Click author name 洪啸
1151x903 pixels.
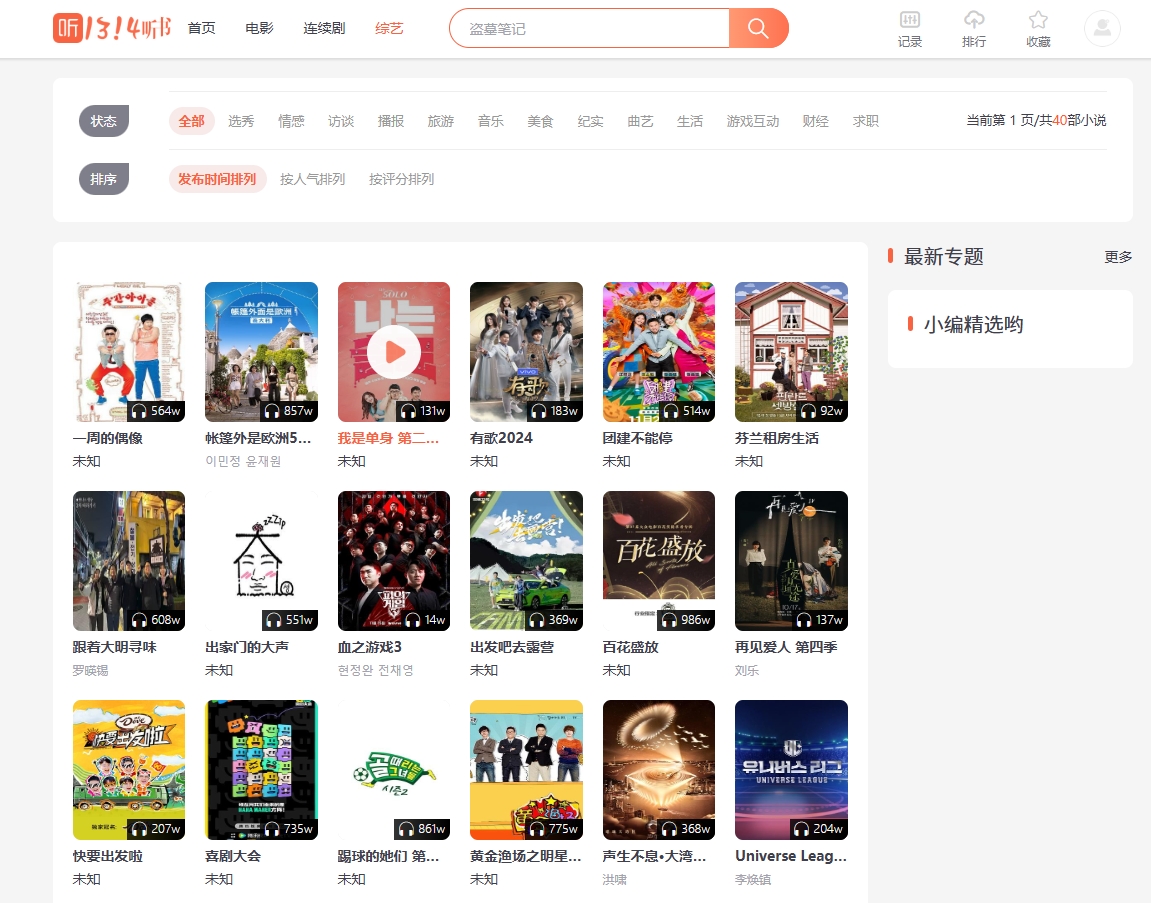[614, 880]
